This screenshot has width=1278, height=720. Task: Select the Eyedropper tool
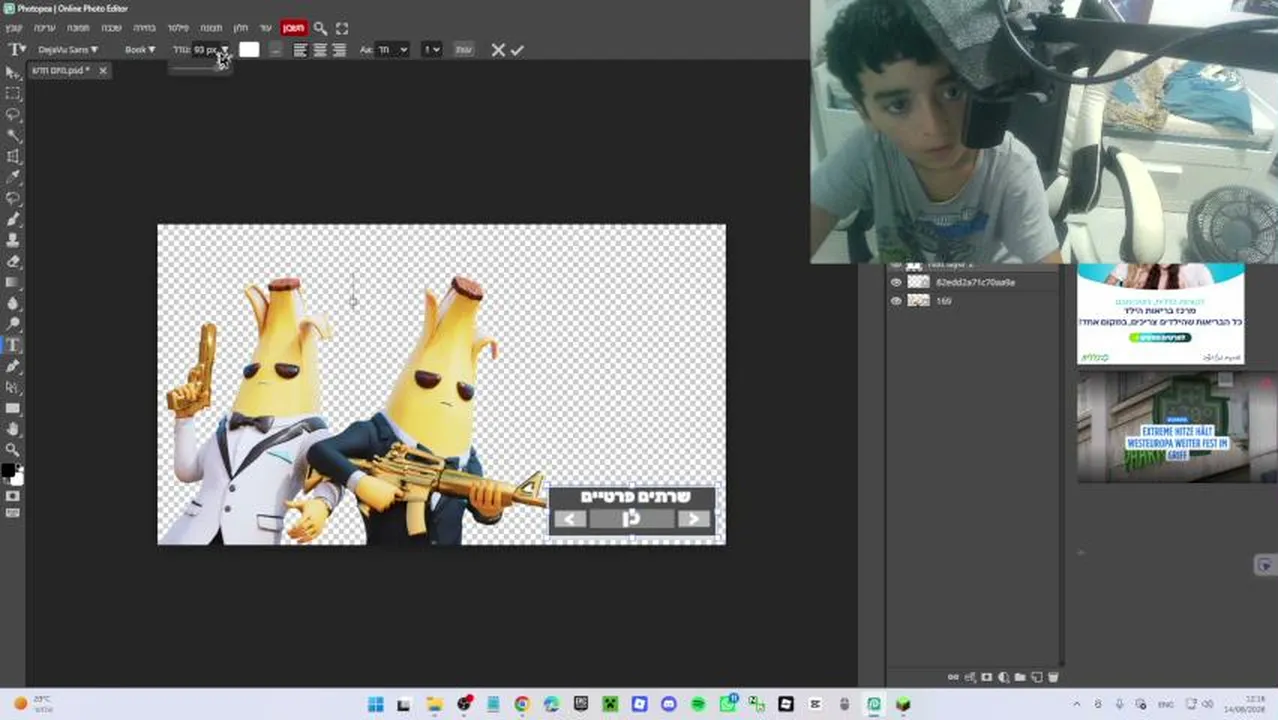(12, 178)
